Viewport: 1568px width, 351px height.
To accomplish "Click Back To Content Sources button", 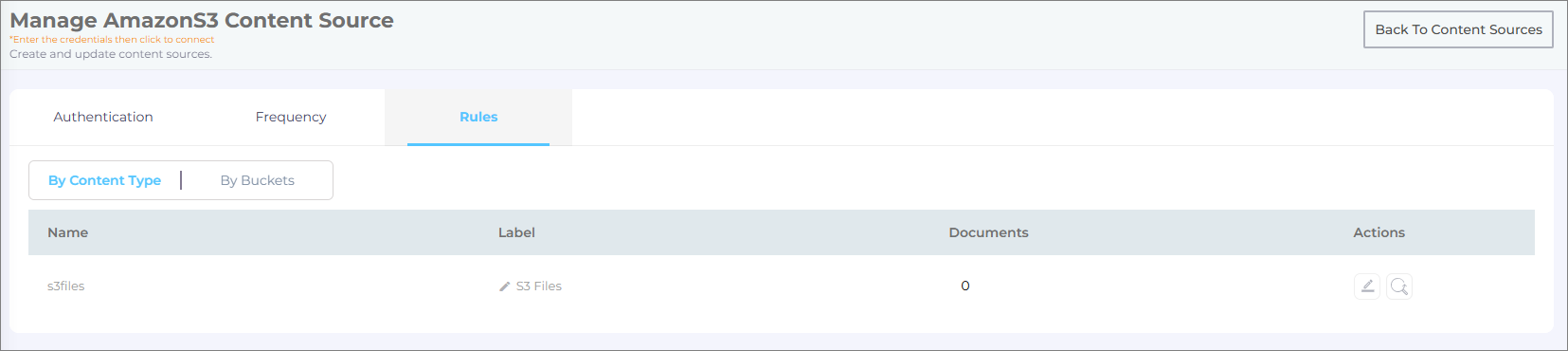I will tap(1458, 29).
